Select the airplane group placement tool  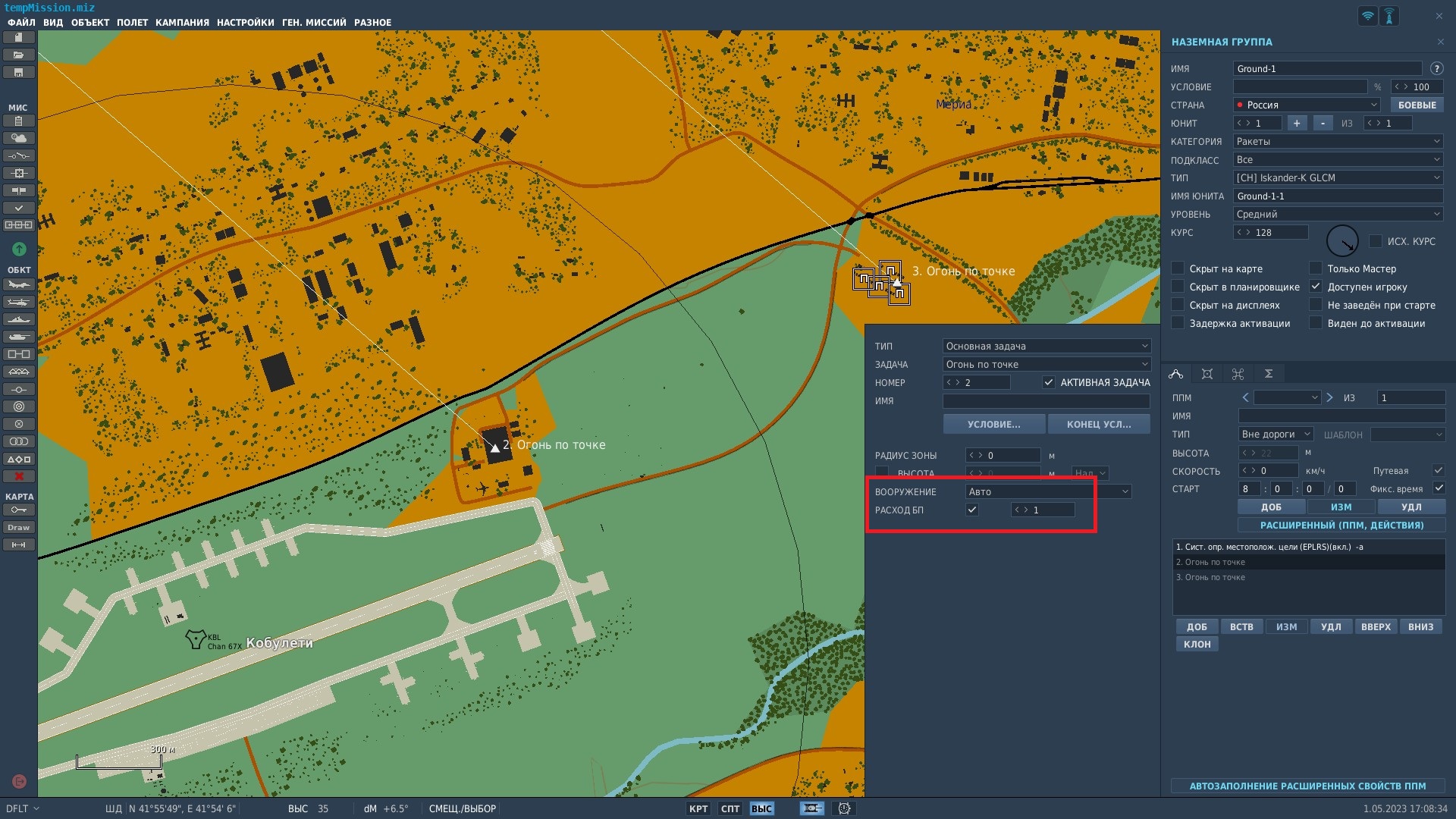[x=19, y=285]
